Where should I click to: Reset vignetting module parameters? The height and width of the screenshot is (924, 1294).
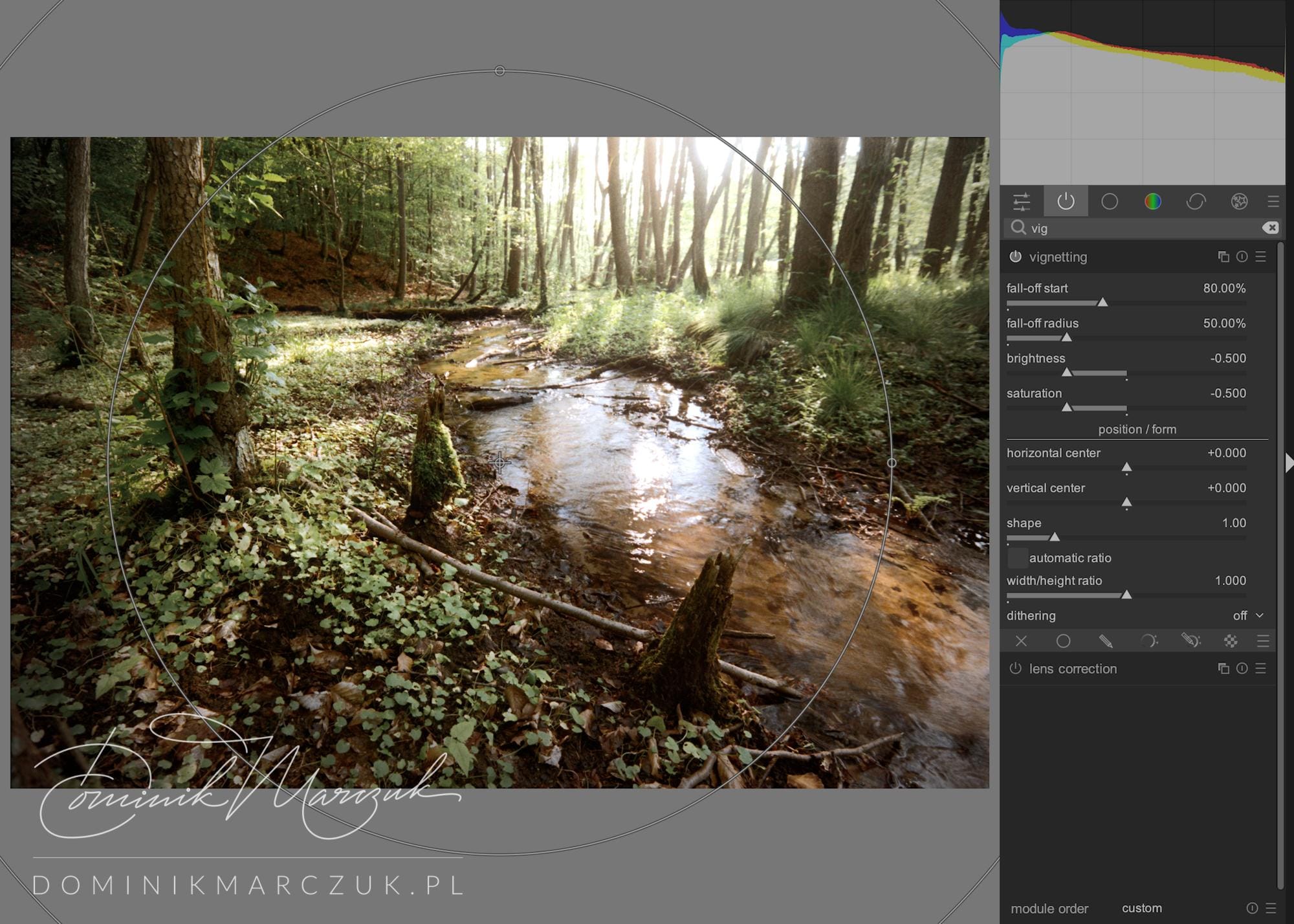pyautogui.click(x=1242, y=257)
